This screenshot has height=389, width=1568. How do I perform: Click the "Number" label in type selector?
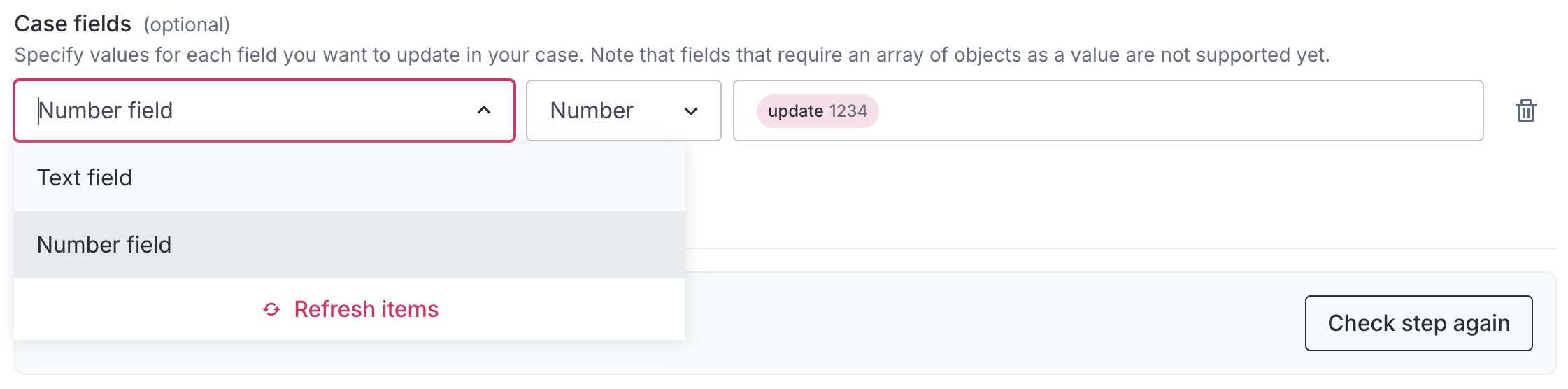pyautogui.click(x=592, y=111)
